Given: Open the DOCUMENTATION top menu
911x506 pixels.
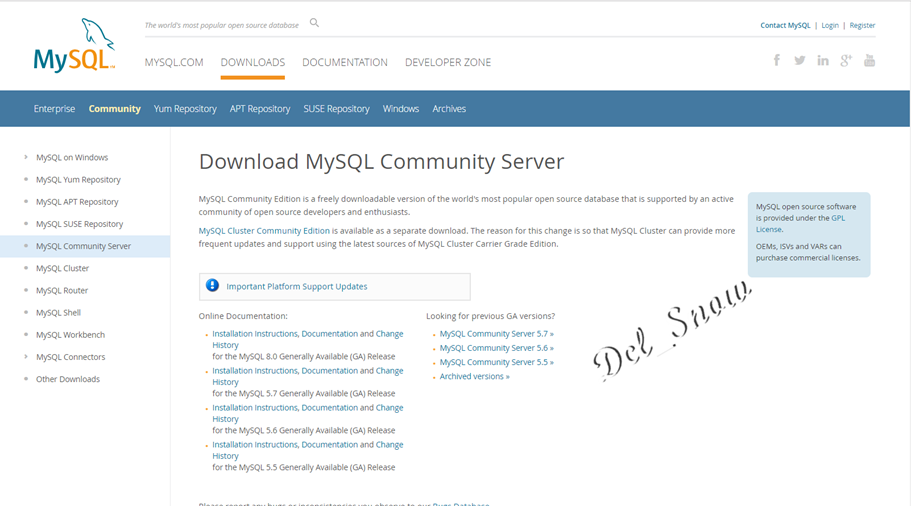Looking at the screenshot, I should [345, 62].
